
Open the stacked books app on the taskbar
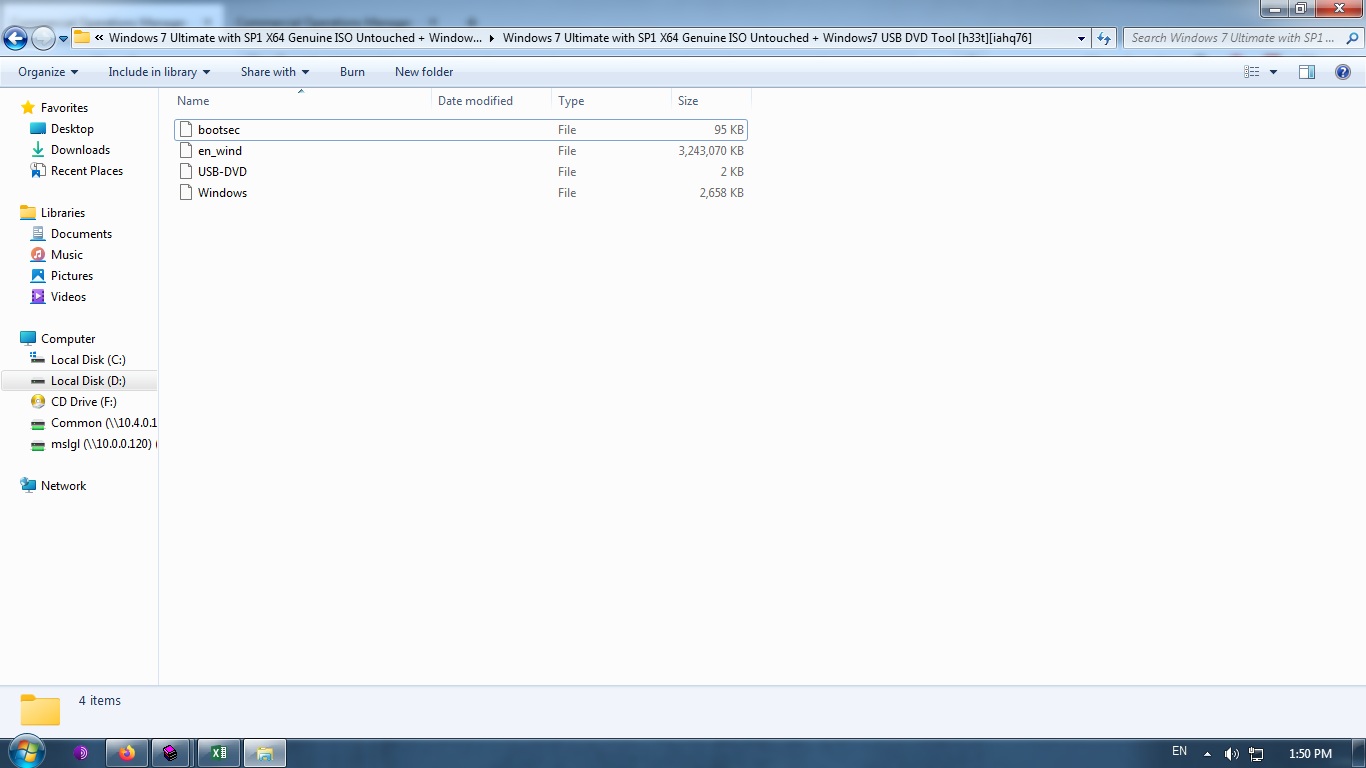(171, 753)
